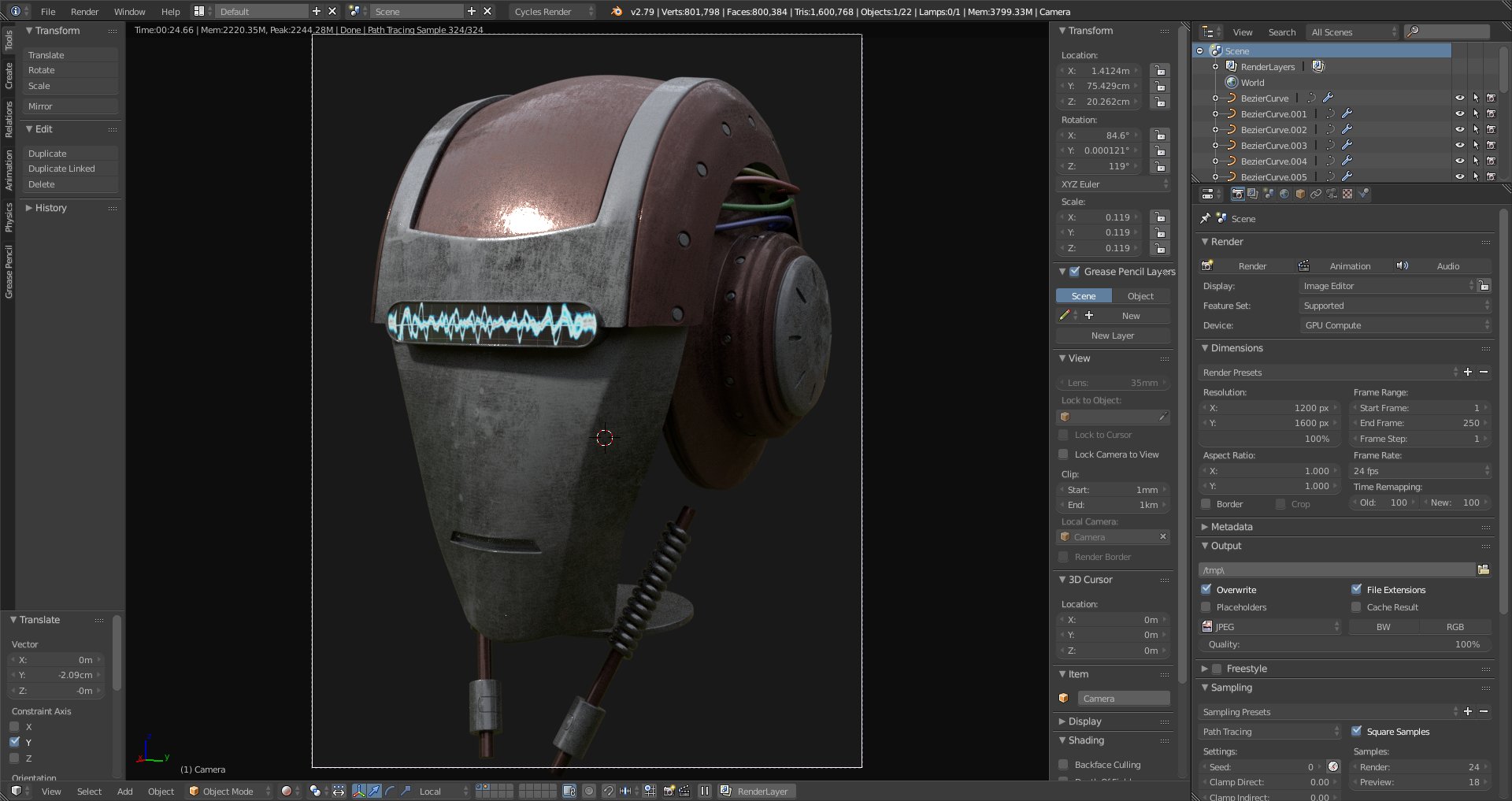Uncheck the File Extensions checkbox
Image resolution: width=1512 pixels, height=801 pixels.
[x=1356, y=589]
